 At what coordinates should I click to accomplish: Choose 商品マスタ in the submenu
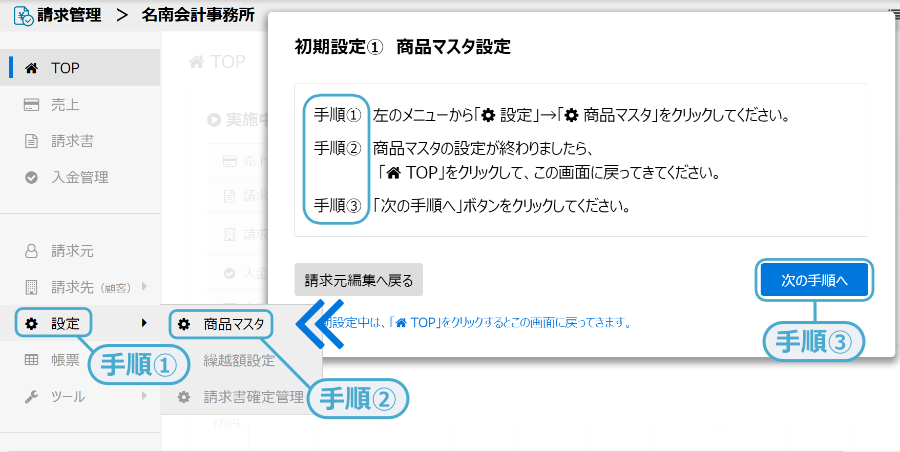click(x=234, y=324)
